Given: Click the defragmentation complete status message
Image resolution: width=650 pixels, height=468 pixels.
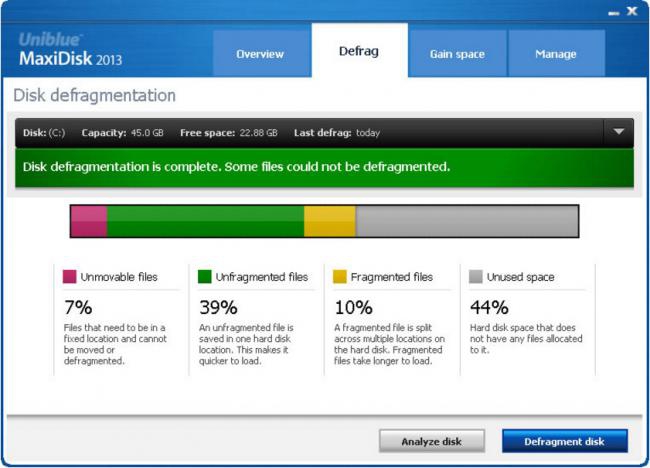Looking at the screenshot, I should click(236, 167).
